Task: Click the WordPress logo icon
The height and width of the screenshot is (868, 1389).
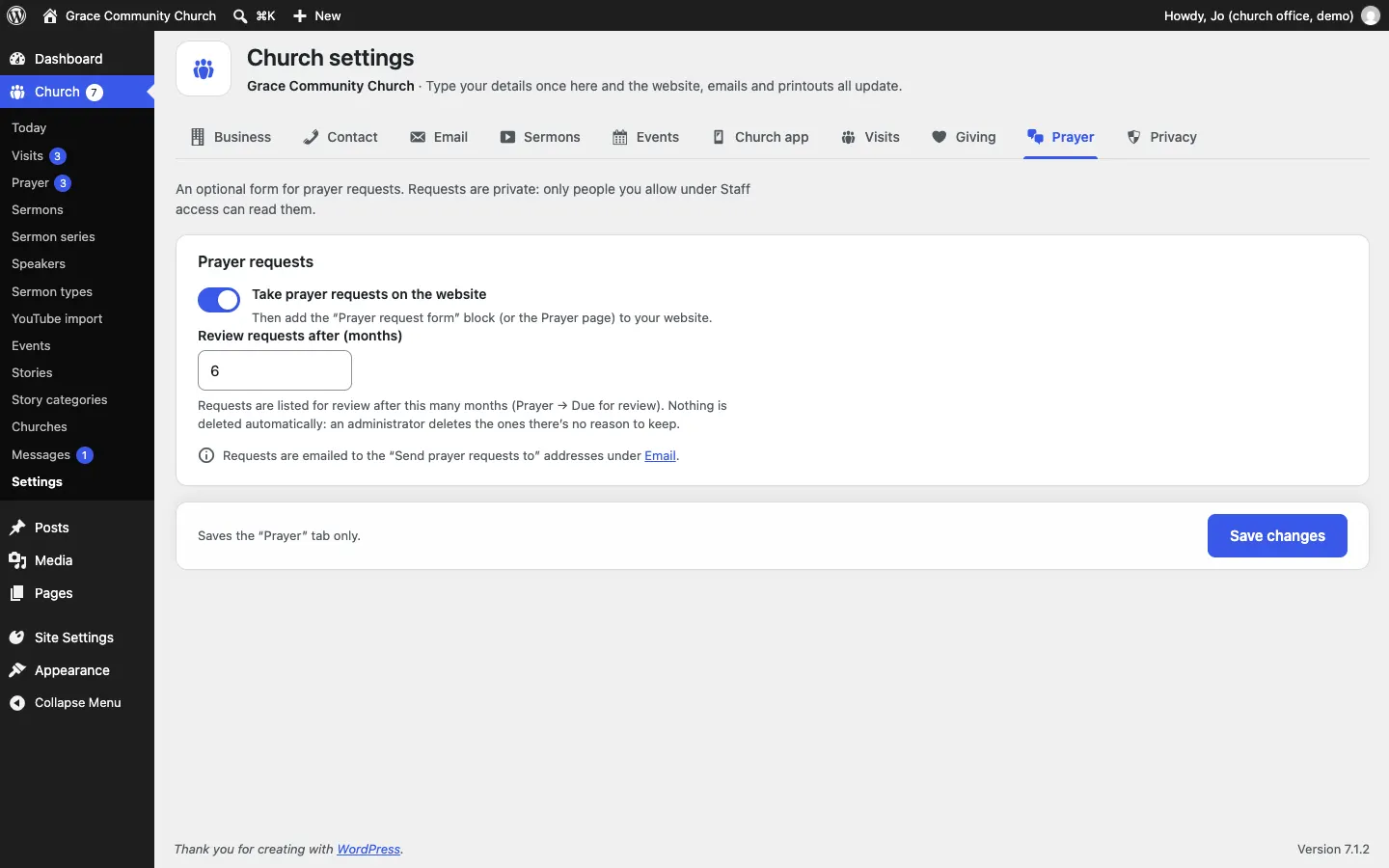Action: (16, 15)
